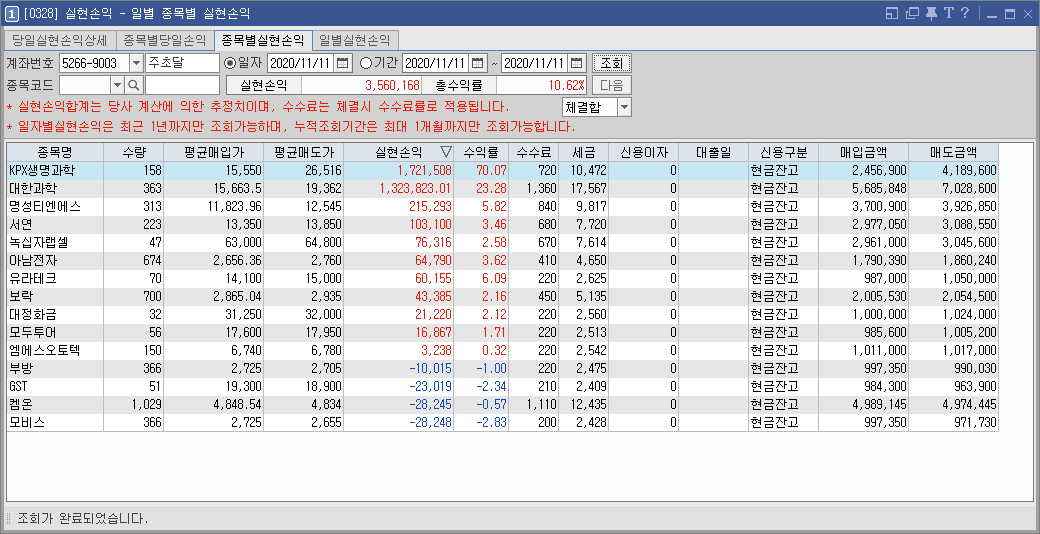Click the 신용이자 column header
The image size is (1040, 534).
[x=643, y=153]
